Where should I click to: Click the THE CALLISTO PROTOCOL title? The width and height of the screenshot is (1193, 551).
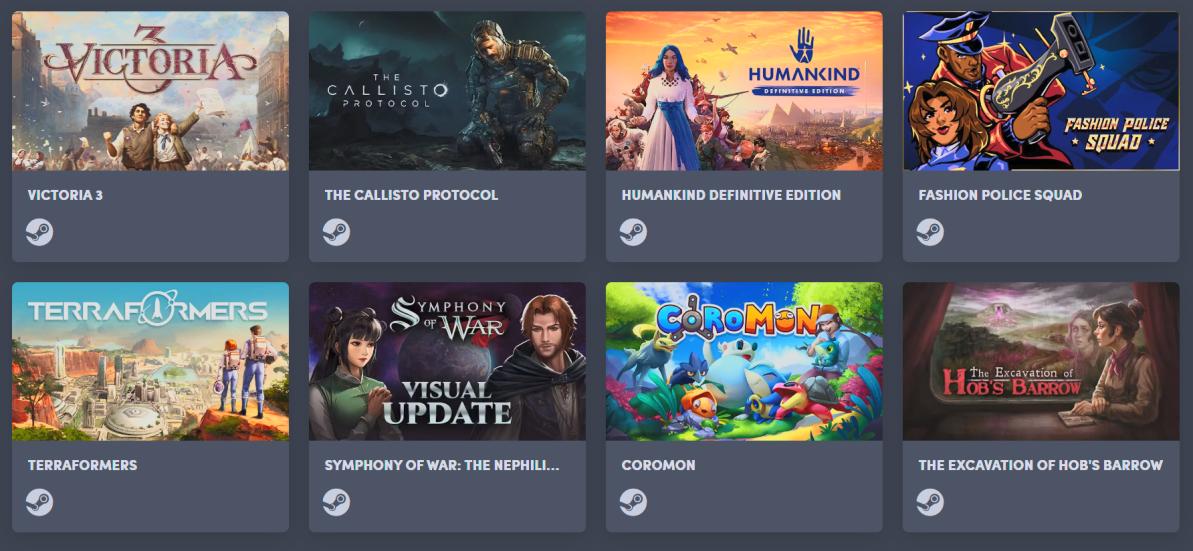click(x=412, y=195)
